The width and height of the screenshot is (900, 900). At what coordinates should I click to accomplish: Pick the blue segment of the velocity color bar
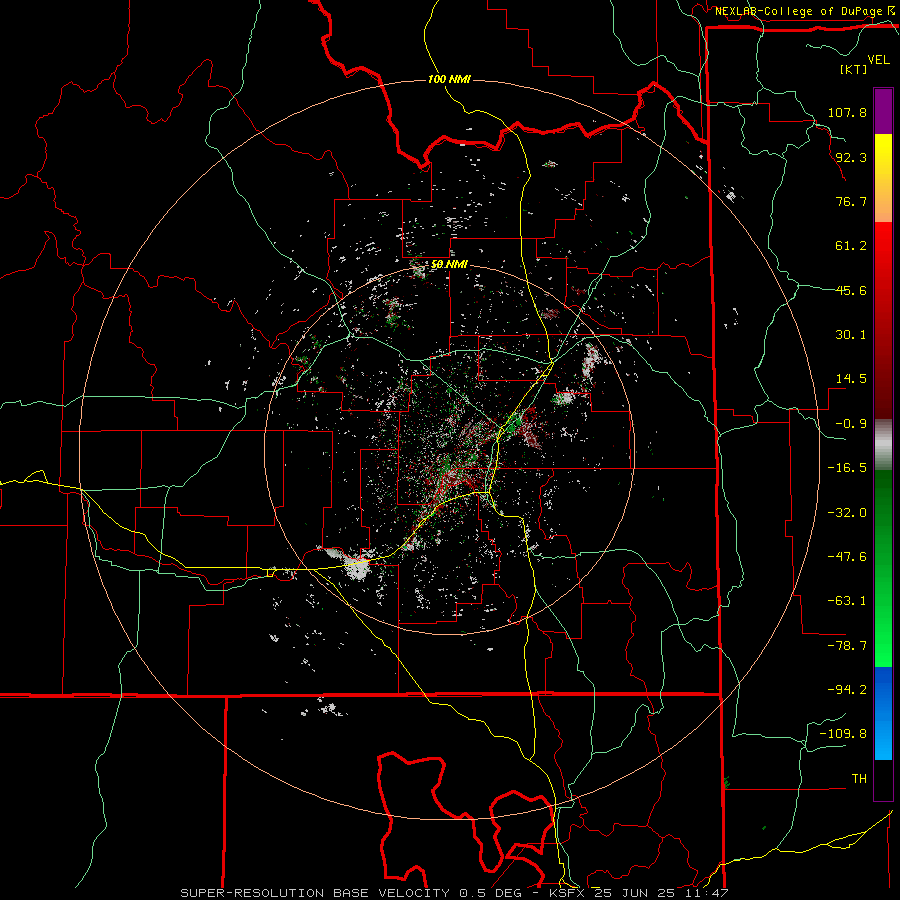click(x=883, y=713)
